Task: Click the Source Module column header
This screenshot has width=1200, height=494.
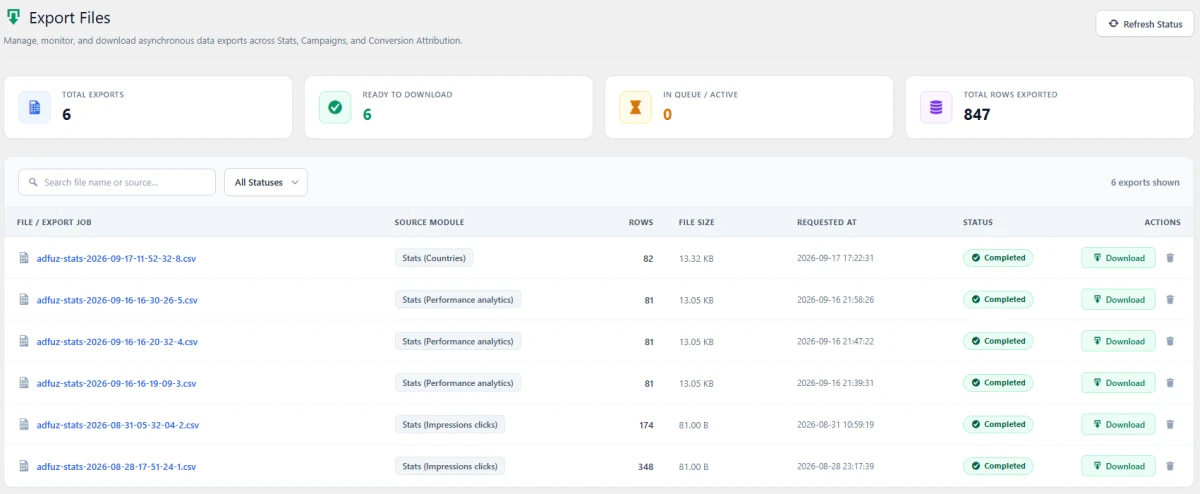Action: tap(429, 222)
